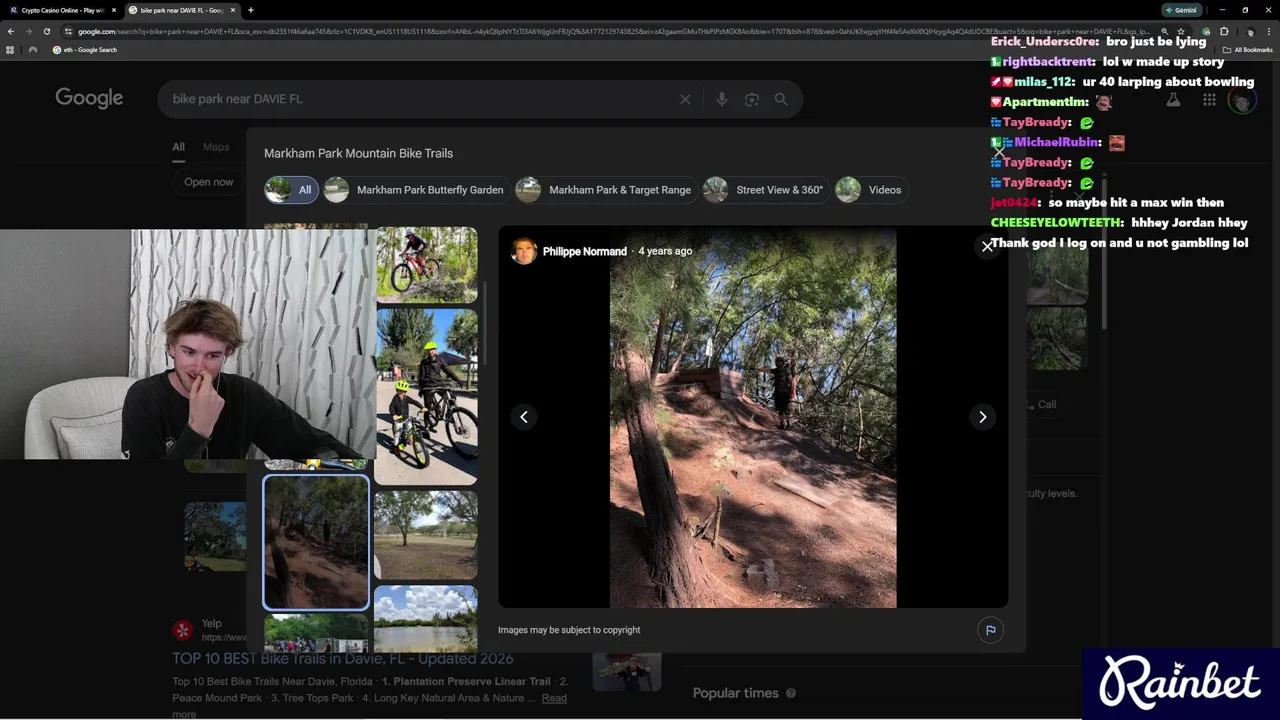Filter photos by Markham Park & Target Range
Image resolution: width=1280 pixels, height=720 pixels.
604,190
